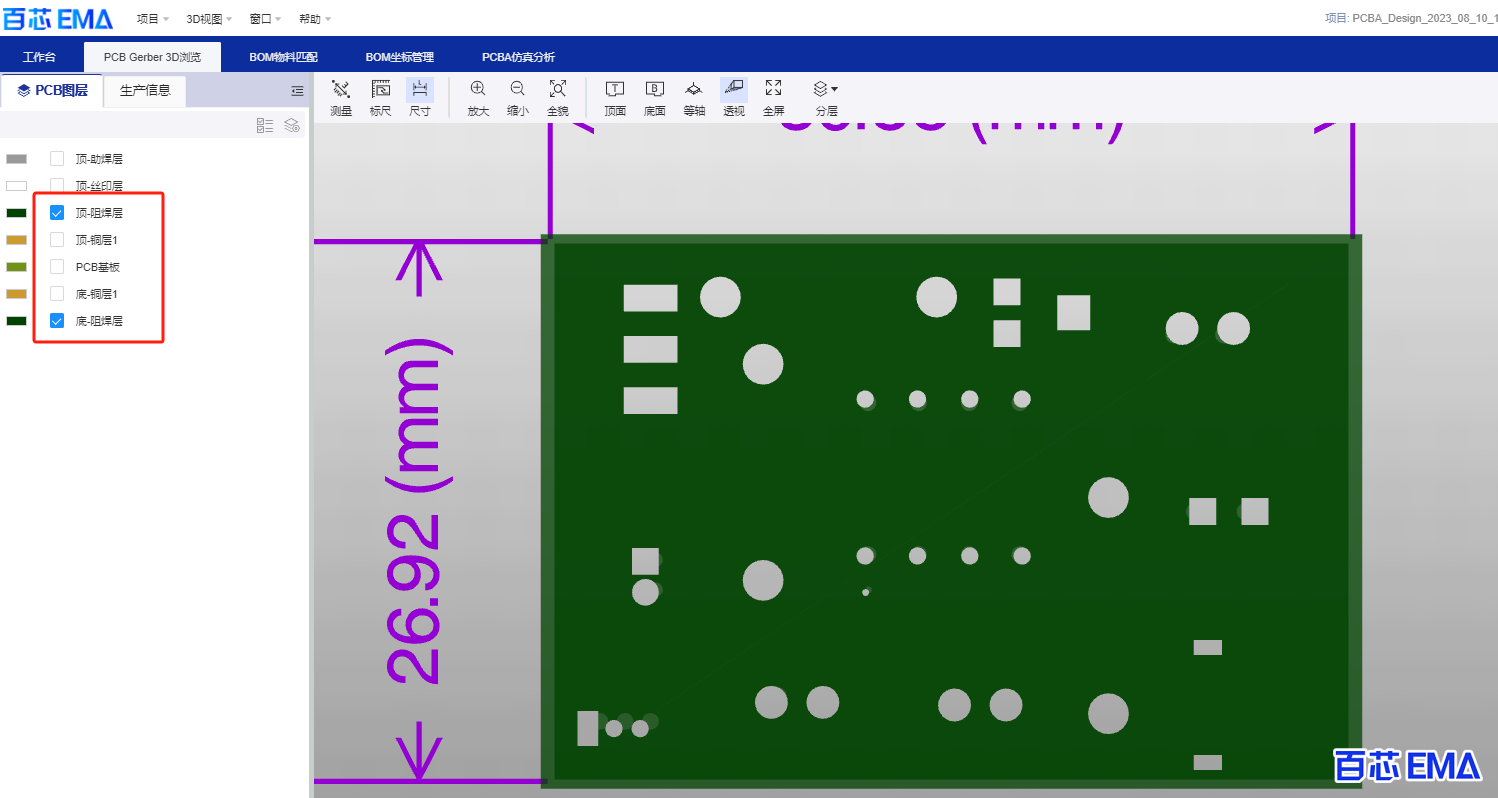The height and width of the screenshot is (798, 1498).
Task: Open the BOM坐标管理 tab
Action: pos(400,57)
